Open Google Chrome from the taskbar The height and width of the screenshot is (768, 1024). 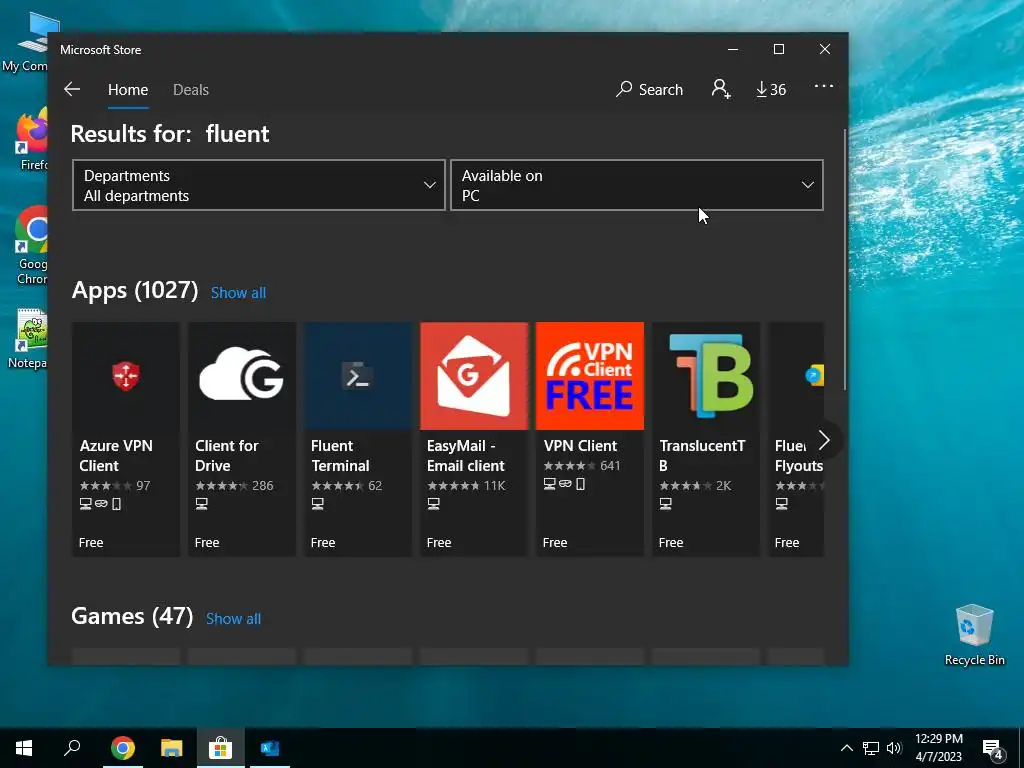[123, 748]
